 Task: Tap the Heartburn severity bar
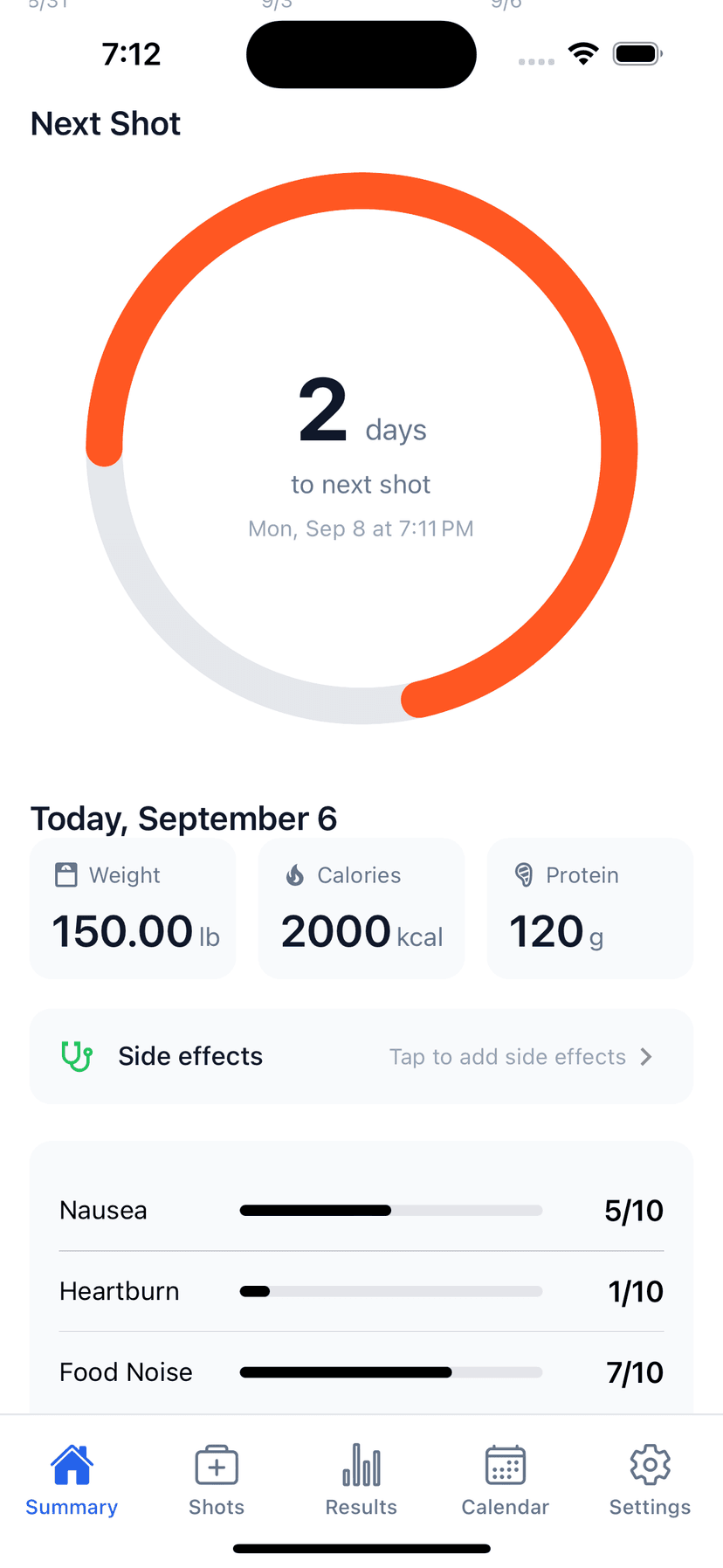391,1291
